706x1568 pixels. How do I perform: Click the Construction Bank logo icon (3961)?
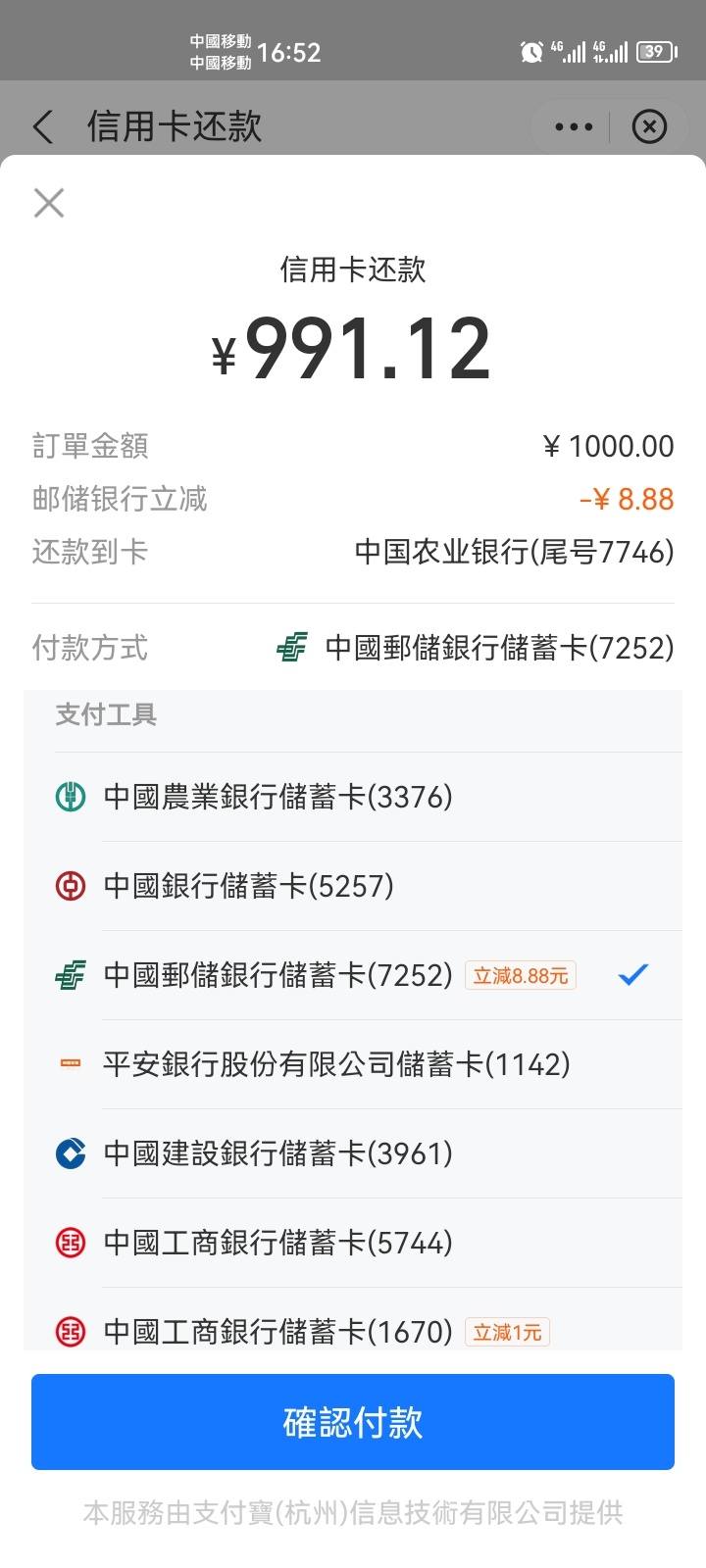[71, 1153]
